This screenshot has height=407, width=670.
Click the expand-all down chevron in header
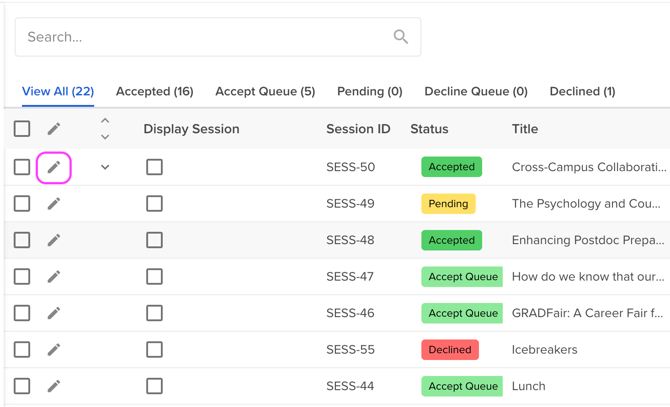(x=105, y=137)
